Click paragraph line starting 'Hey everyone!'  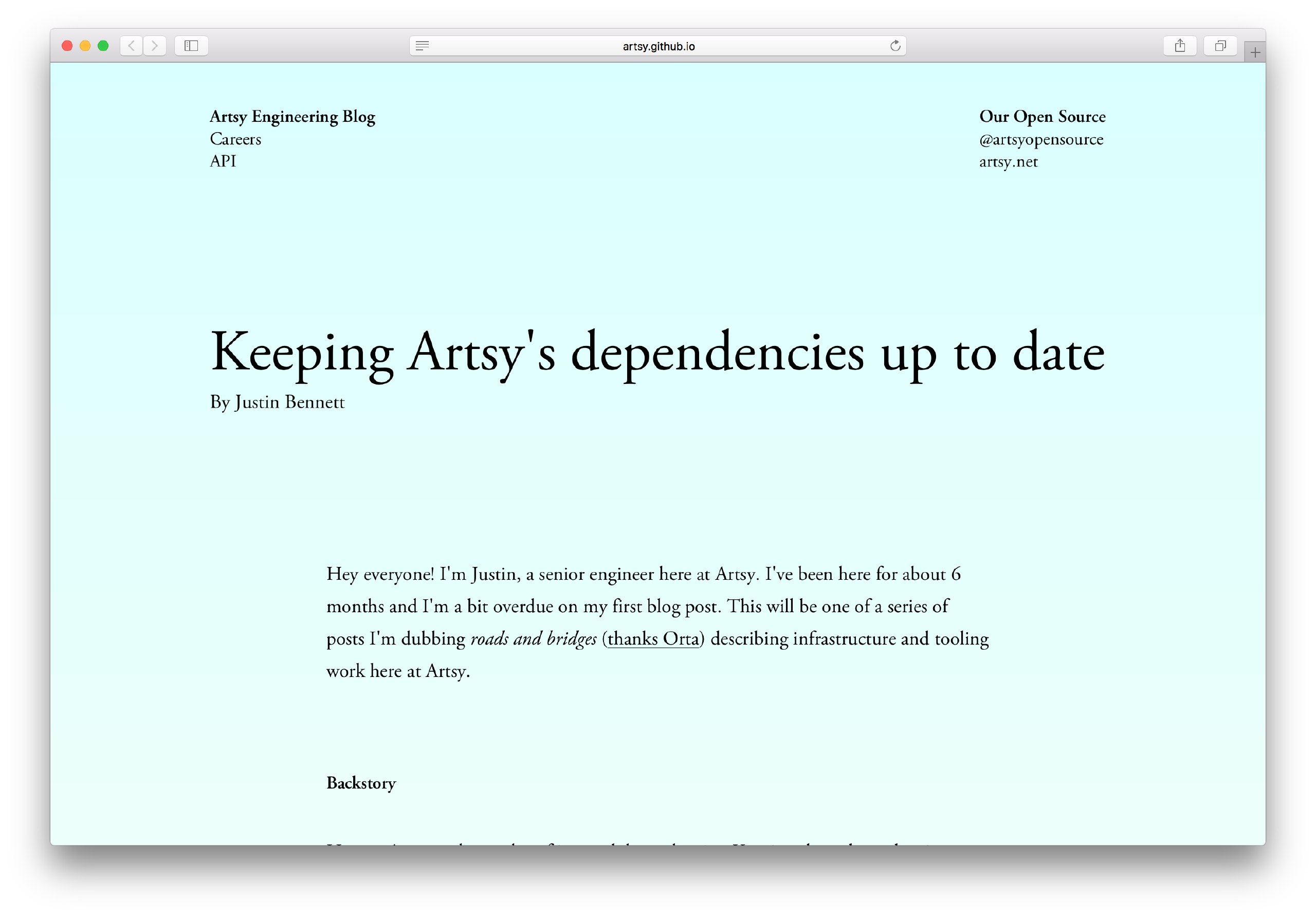(x=643, y=574)
